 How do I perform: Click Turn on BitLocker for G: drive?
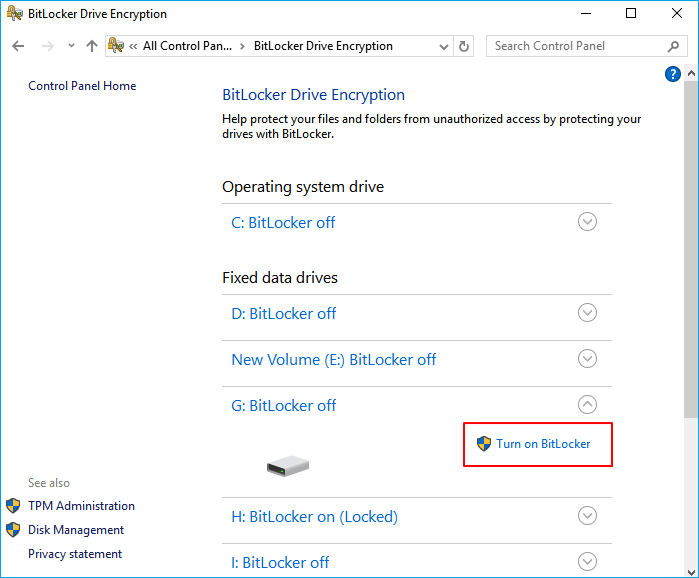(x=542, y=444)
